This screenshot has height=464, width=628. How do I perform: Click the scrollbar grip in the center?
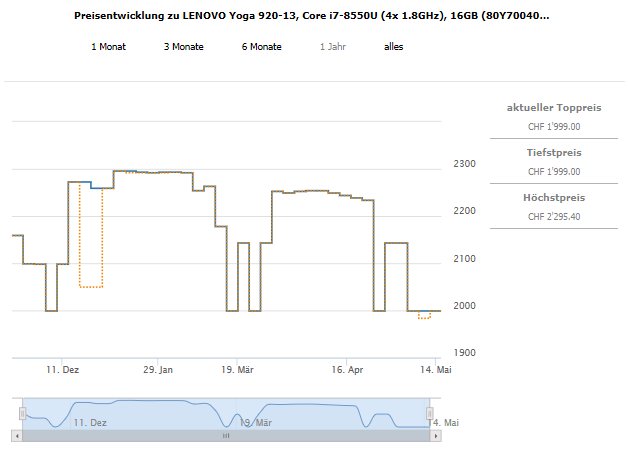tap(225, 436)
